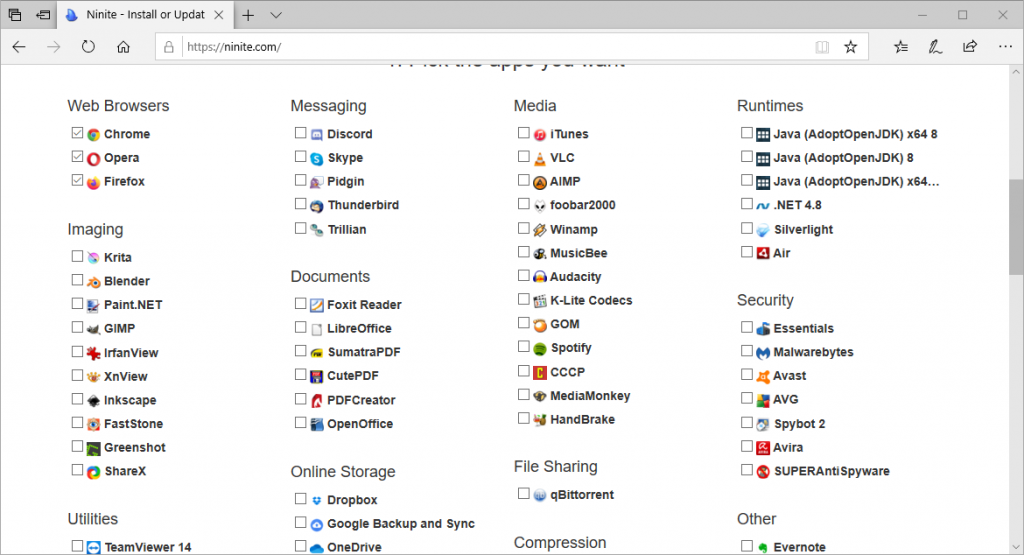Click the Inkscape icon

pos(93,400)
